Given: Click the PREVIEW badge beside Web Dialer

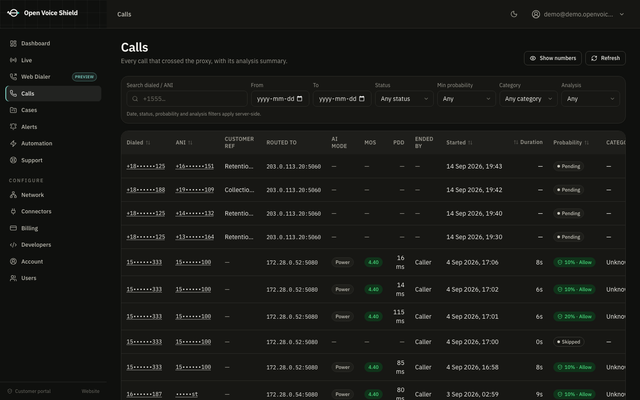Looking at the screenshot, I should 84,77.
